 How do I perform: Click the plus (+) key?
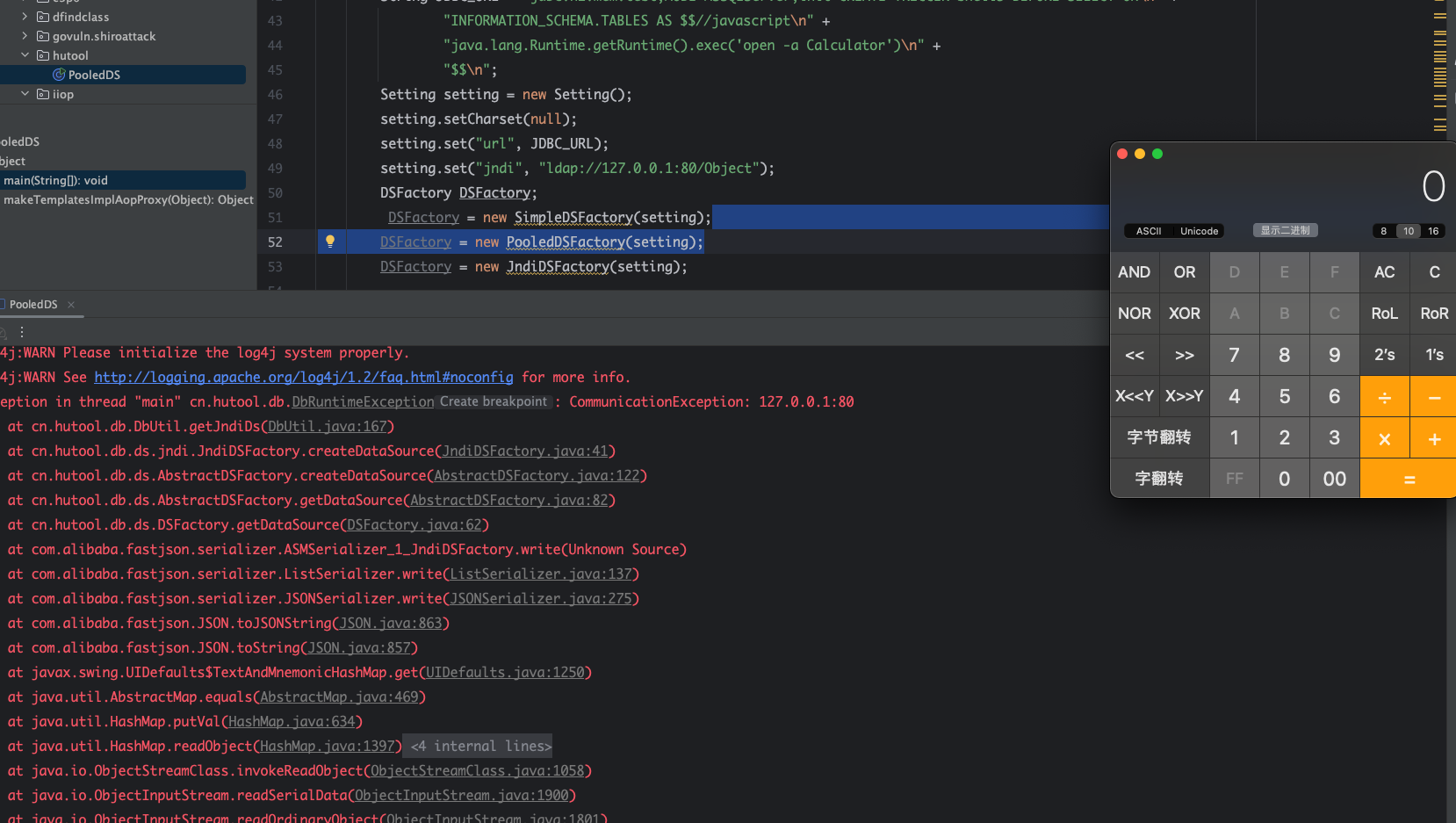coord(1434,438)
